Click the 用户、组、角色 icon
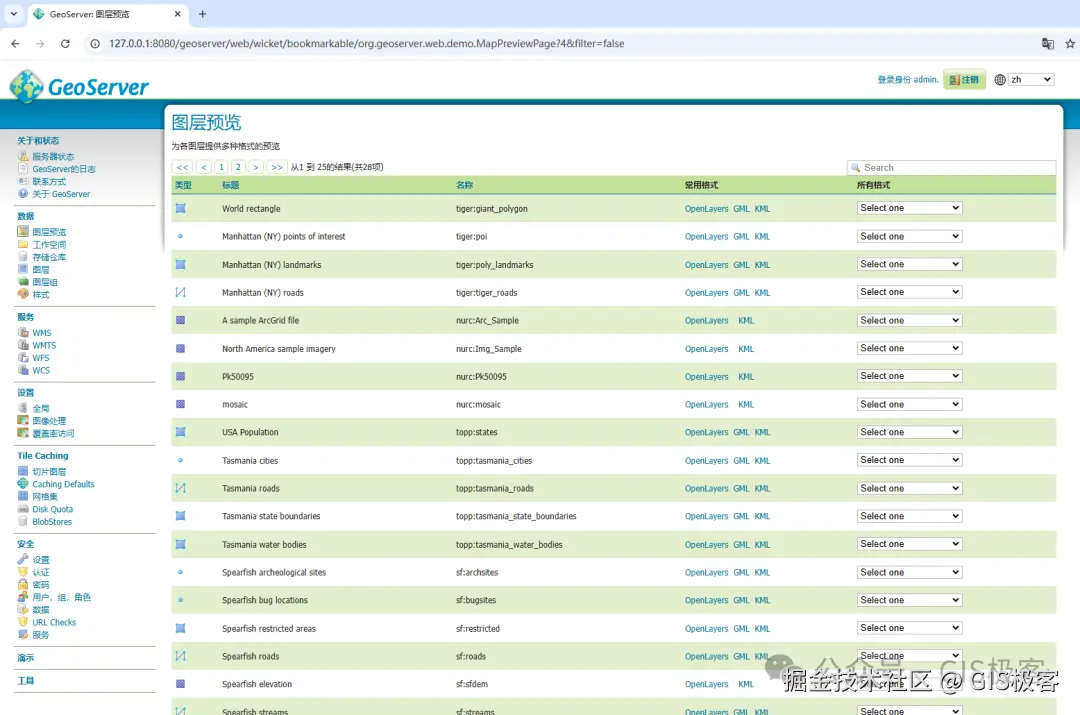This screenshot has height=715, width=1080. click(23, 597)
